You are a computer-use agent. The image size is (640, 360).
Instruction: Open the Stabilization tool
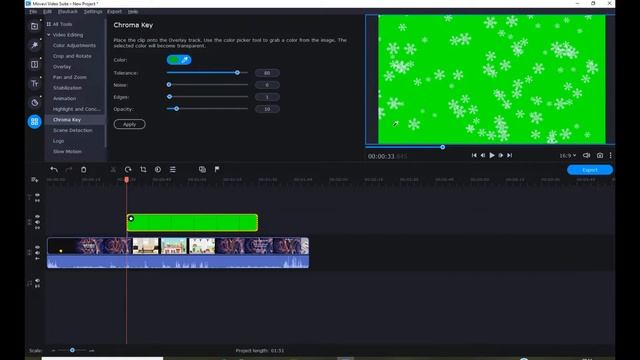67,88
